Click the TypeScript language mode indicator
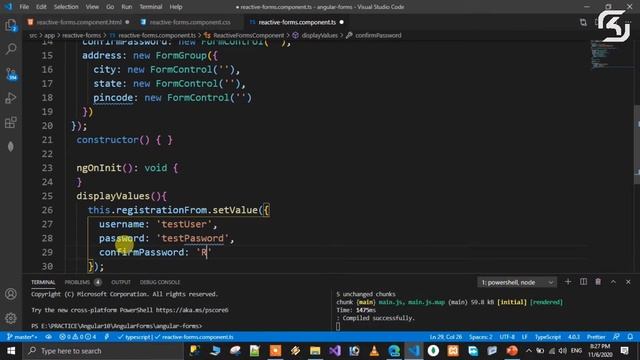Screen dimensions: 640x360 (547, 337)
